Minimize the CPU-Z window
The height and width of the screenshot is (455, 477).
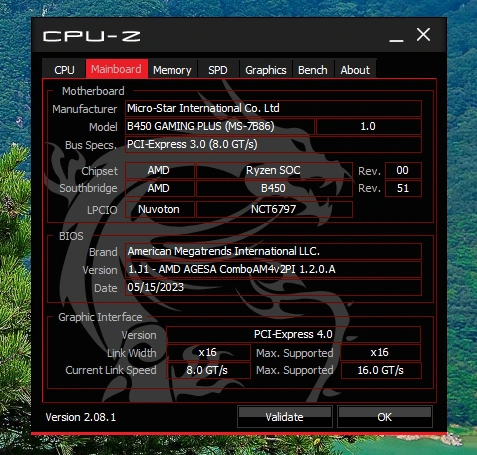[x=396, y=36]
